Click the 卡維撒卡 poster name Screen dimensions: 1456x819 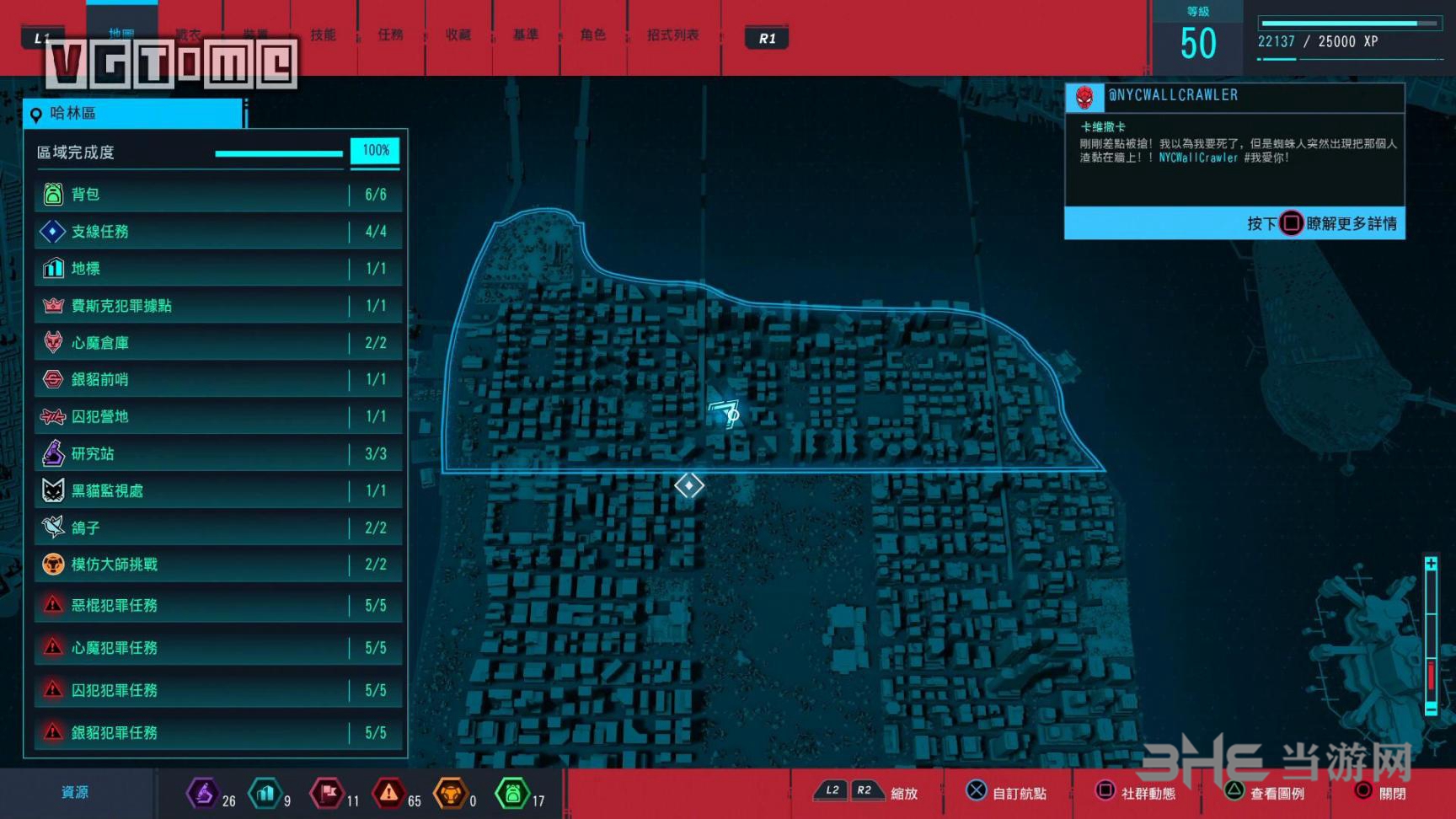tap(1103, 127)
